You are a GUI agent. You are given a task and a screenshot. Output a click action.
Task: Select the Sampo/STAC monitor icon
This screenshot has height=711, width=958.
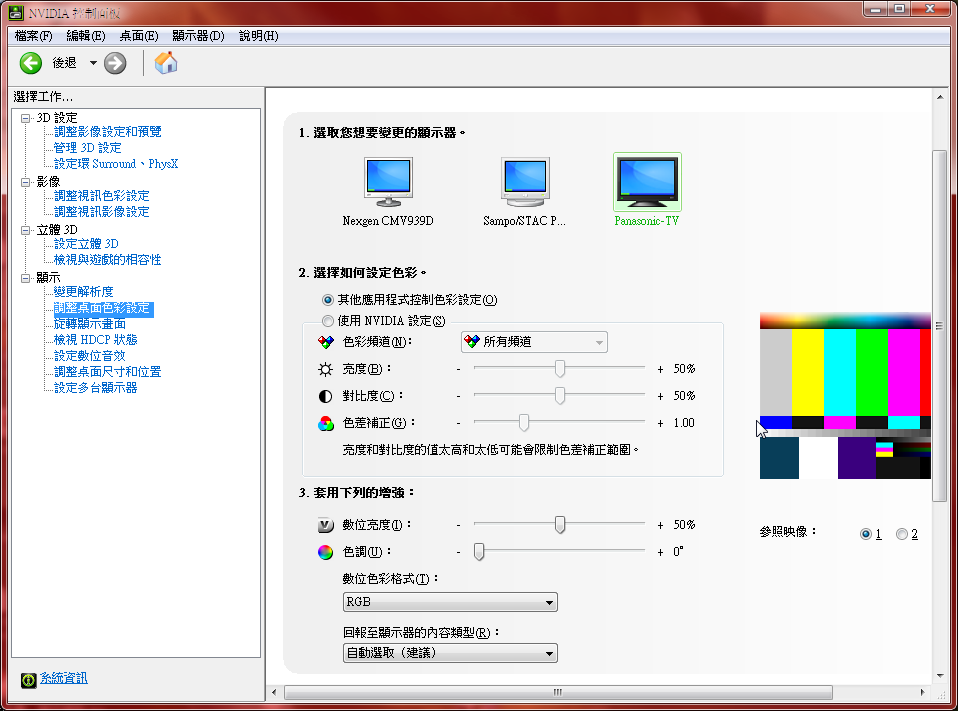[524, 181]
